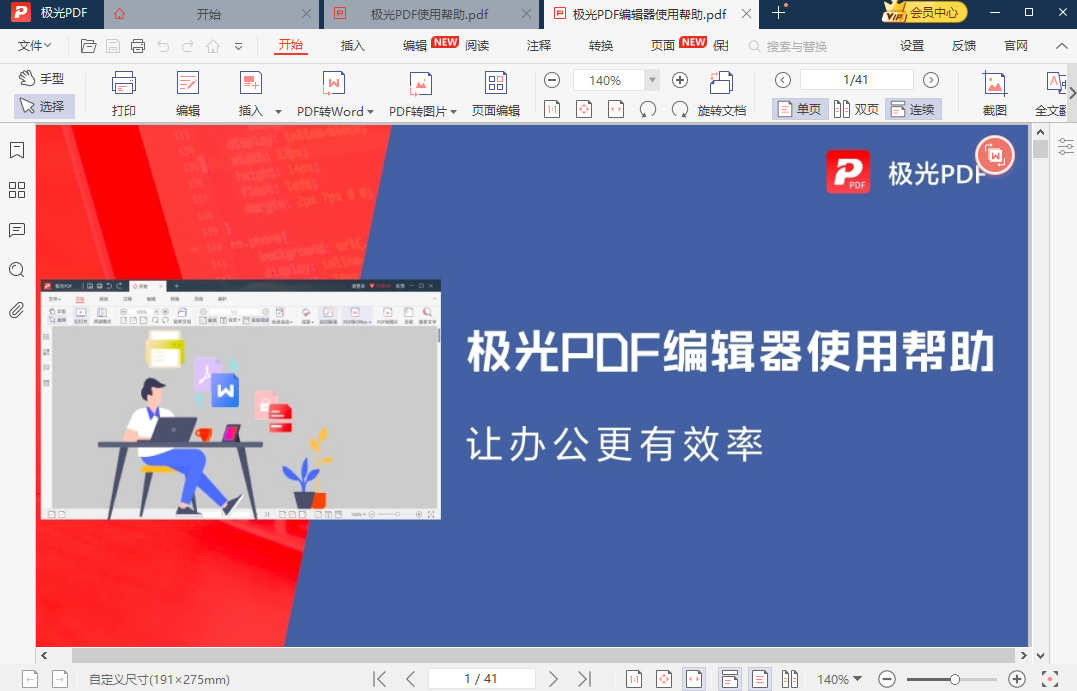Open Page Edit (页面编辑) tool
Screen dimensions: 1077x691
(496, 93)
